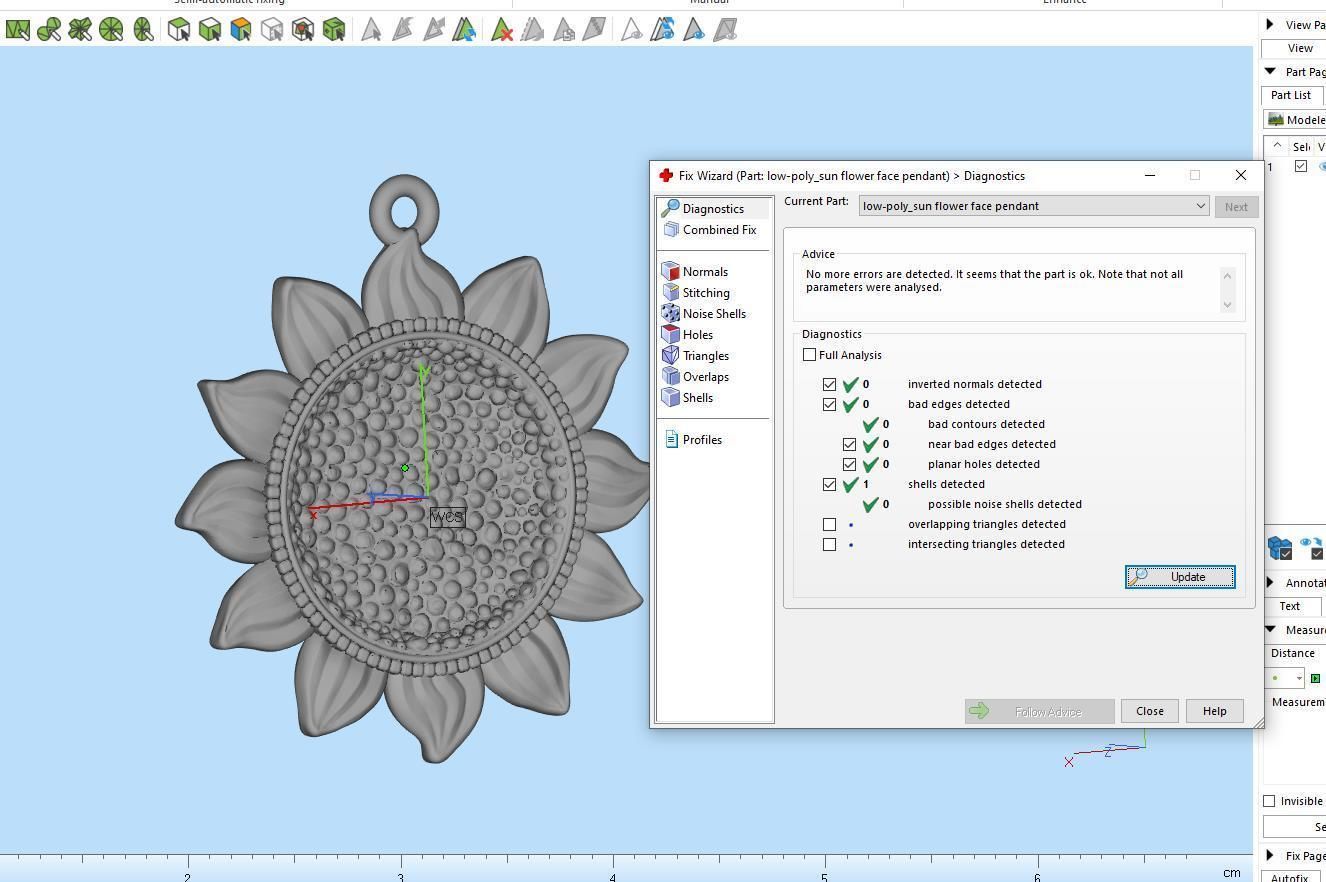The height and width of the screenshot is (882, 1326).
Task: Click the green measurement icon beside the distance dropdown
Action: (x=1316, y=678)
